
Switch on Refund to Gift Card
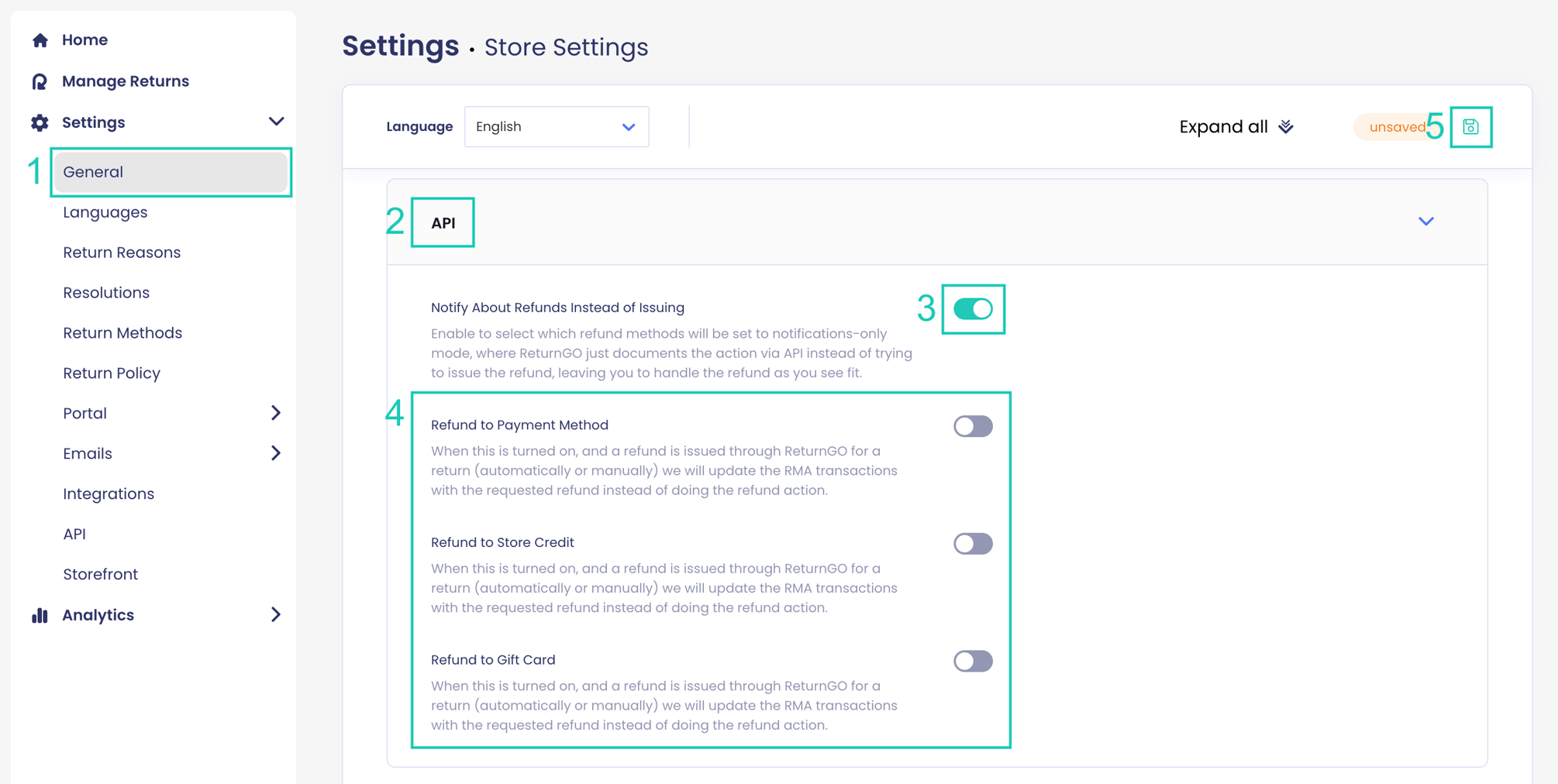pyautogui.click(x=973, y=661)
